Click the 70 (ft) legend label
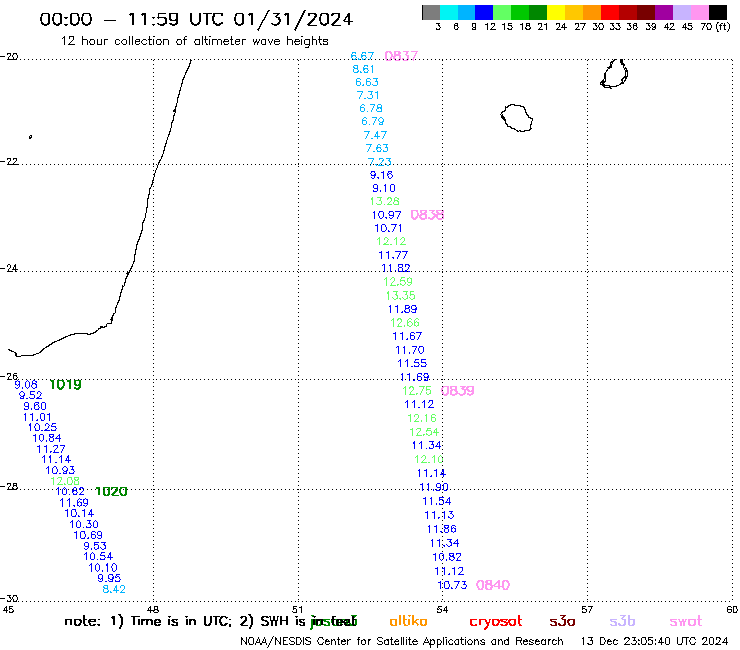 point(715,27)
